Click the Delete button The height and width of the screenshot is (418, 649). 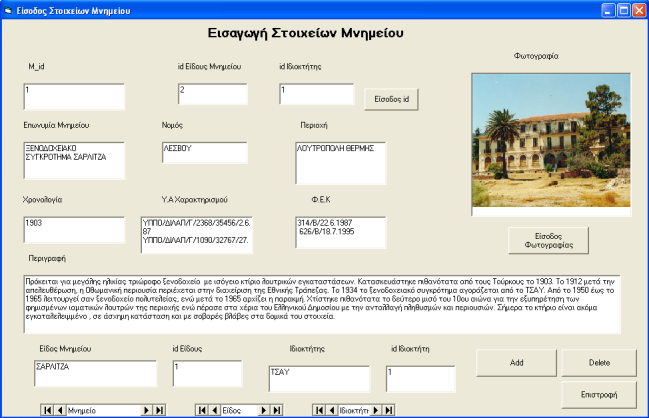pyautogui.click(x=599, y=363)
